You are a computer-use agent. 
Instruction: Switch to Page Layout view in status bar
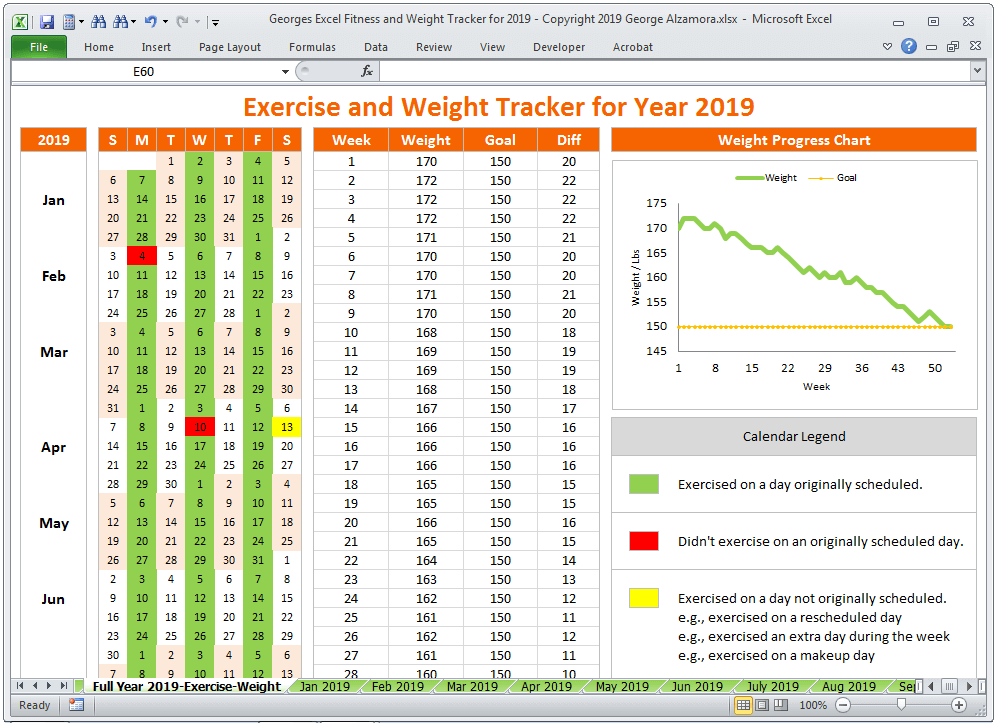(x=761, y=705)
